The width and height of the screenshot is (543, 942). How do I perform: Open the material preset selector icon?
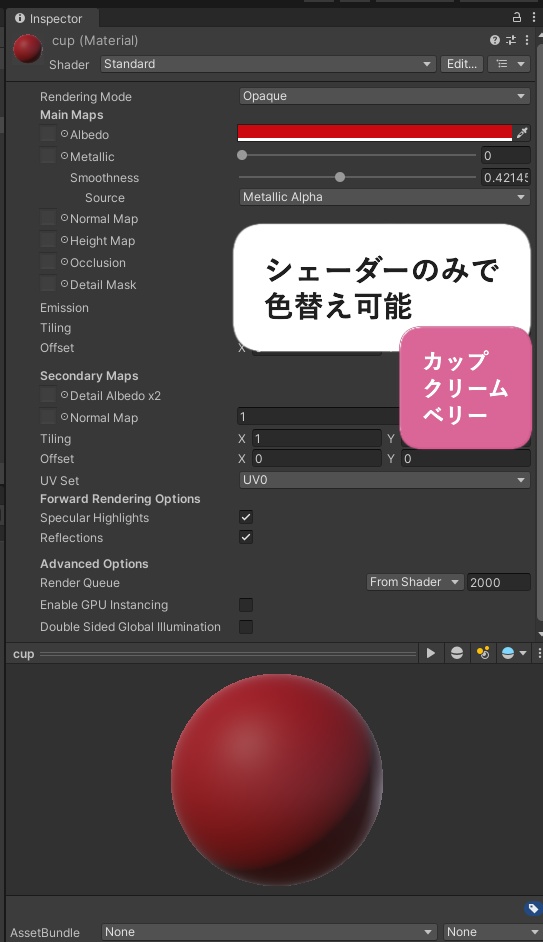[511, 40]
